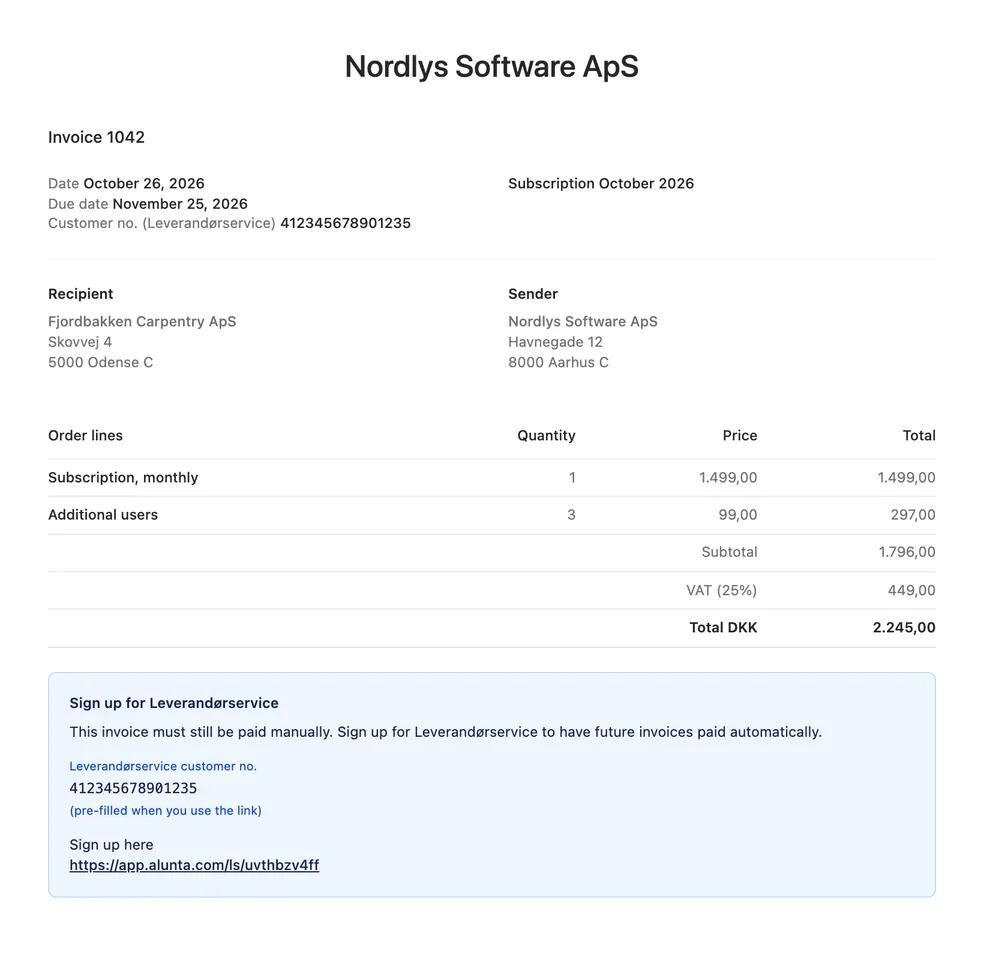
Task: Click the Total DKK label
Action: (x=723, y=627)
